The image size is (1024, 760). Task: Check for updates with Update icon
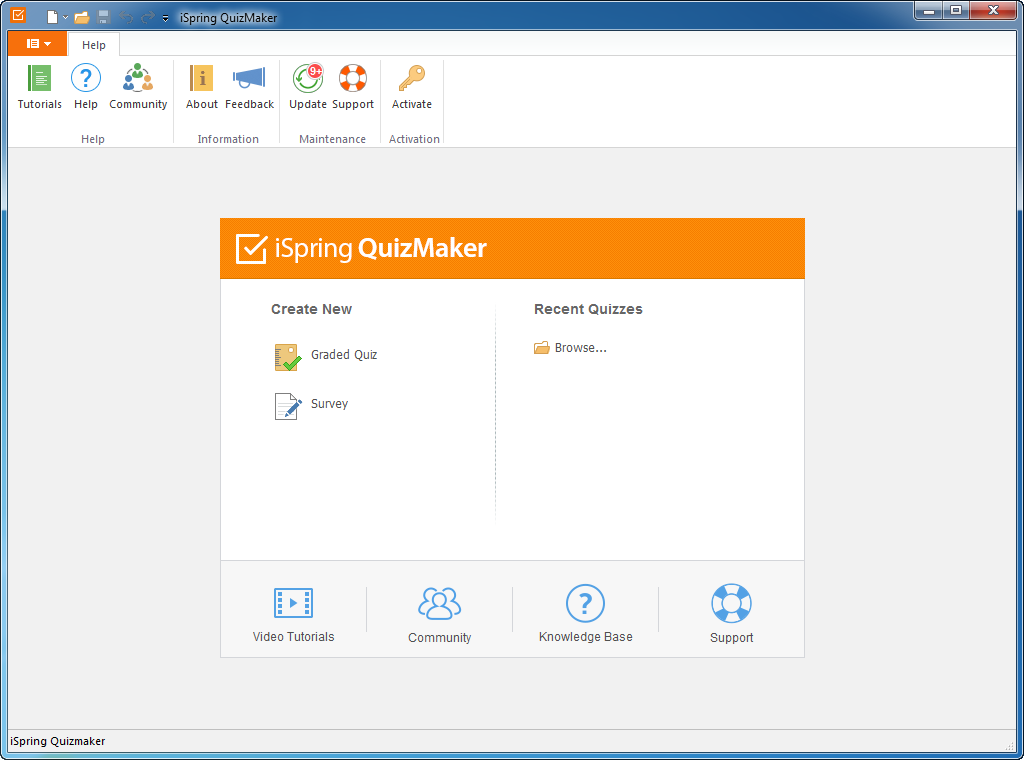coord(308,87)
